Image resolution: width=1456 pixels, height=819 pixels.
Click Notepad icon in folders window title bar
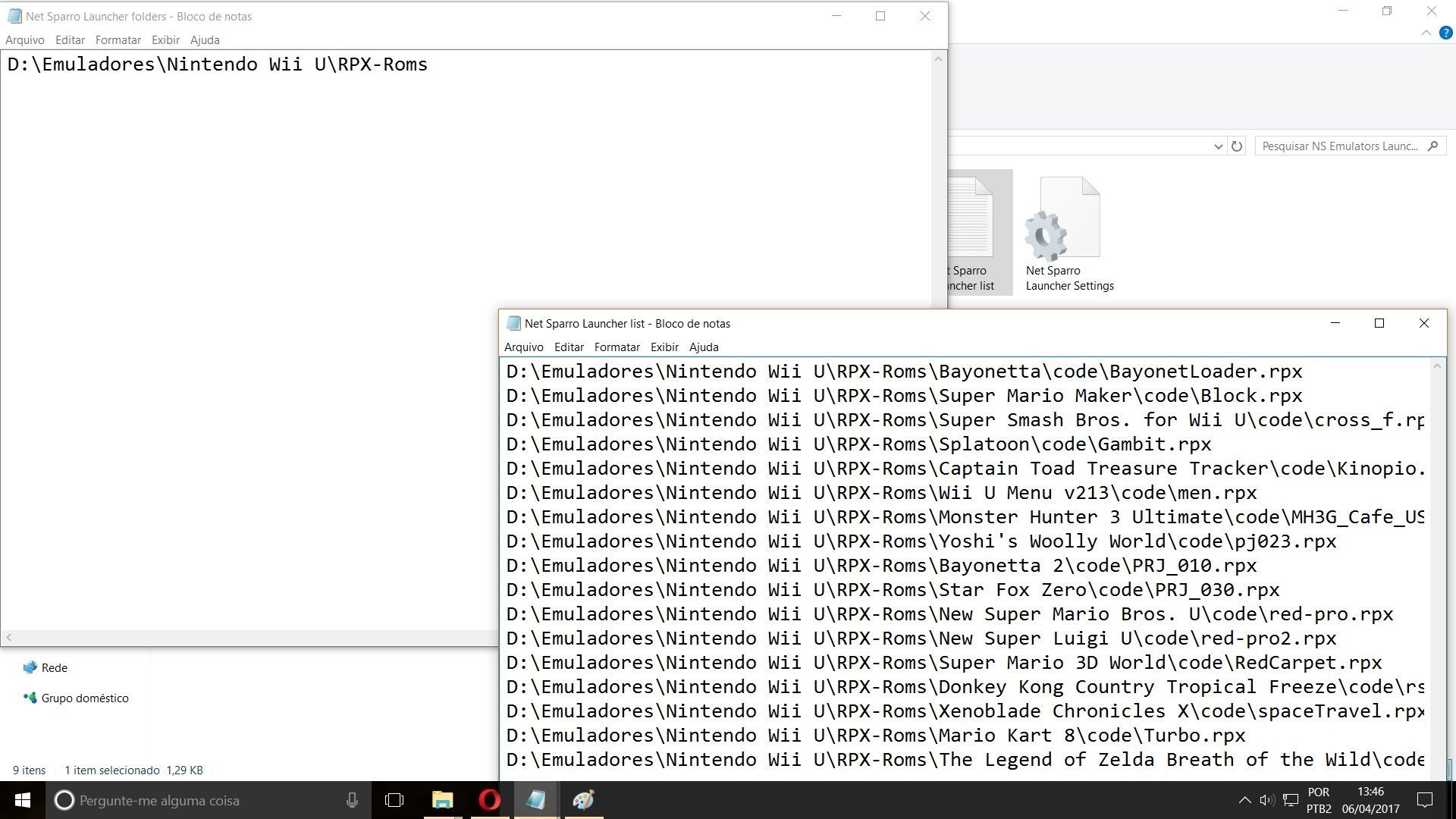pyautogui.click(x=14, y=16)
